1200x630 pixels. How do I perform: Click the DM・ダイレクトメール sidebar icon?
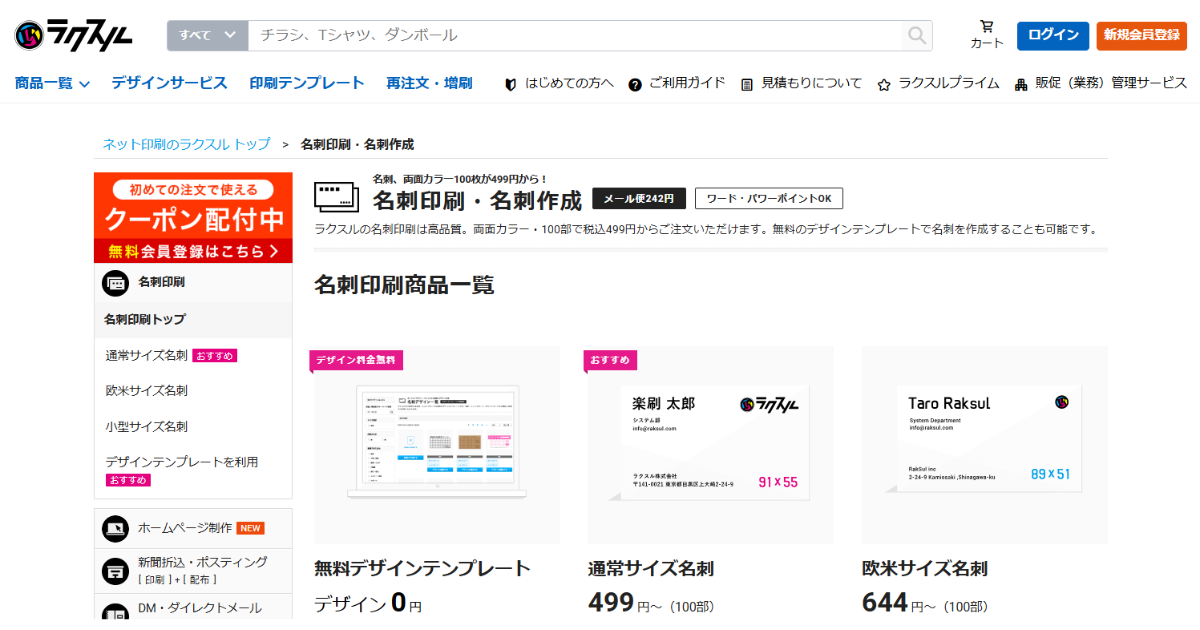[x=116, y=611]
